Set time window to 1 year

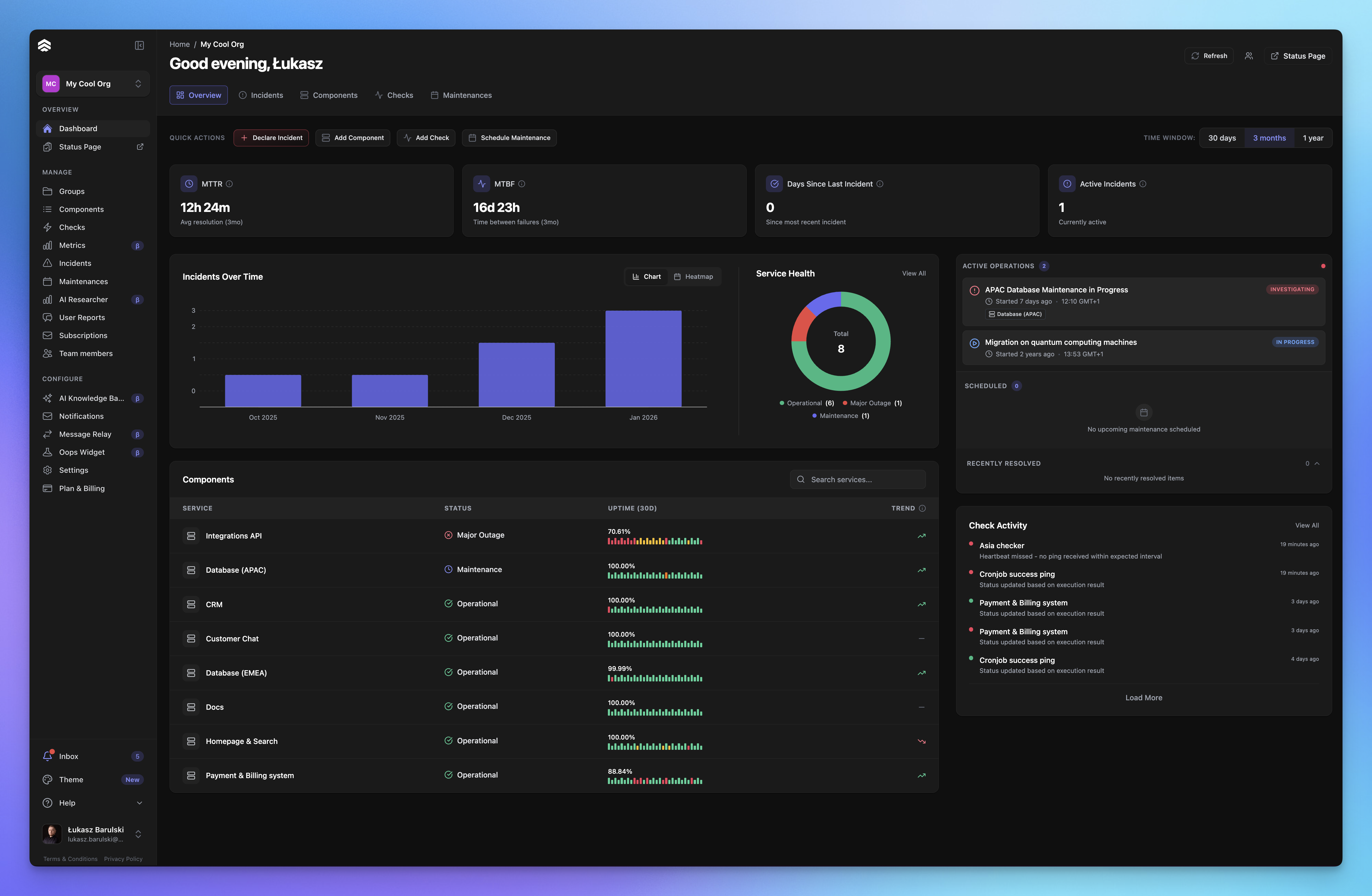tap(1313, 138)
